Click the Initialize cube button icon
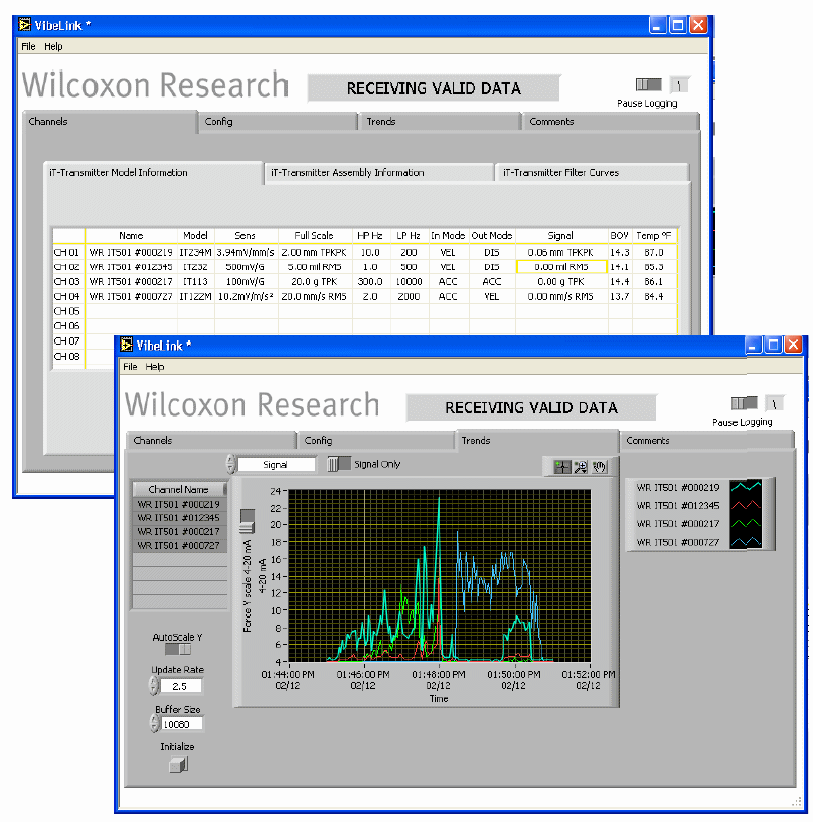The width and height of the screenshot is (813, 822). pos(177,765)
